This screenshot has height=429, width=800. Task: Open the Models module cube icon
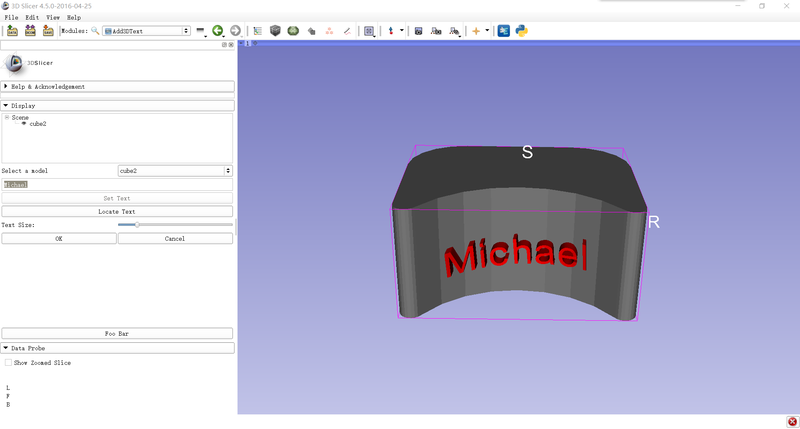[x=275, y=31]
